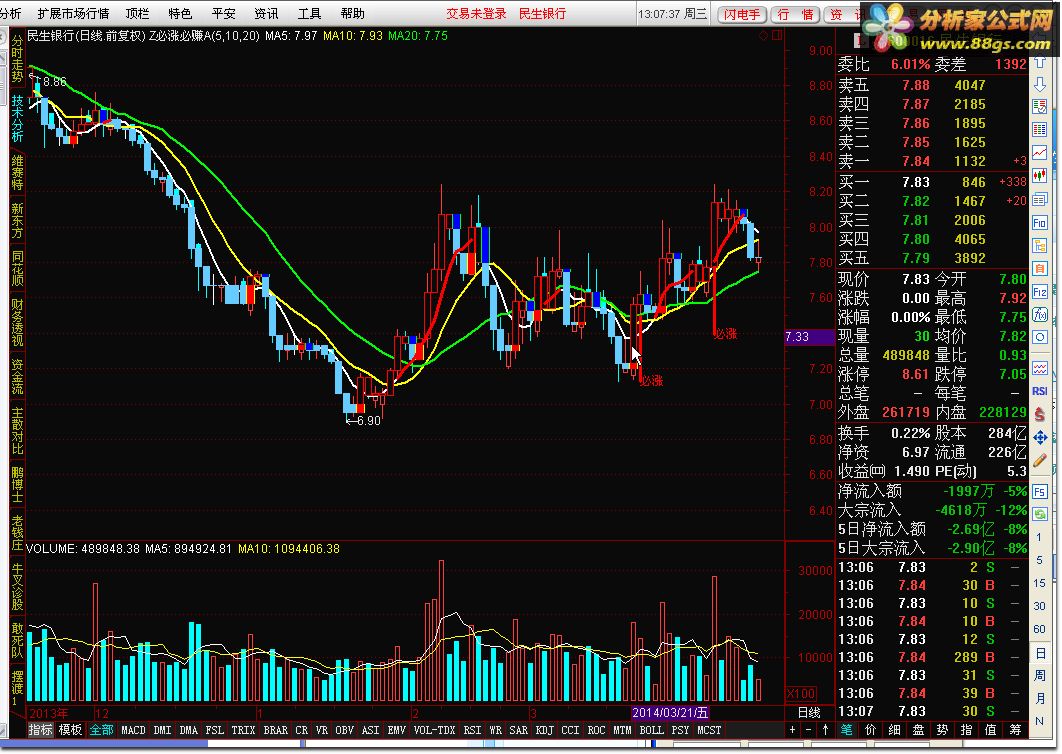Select the N multi-day period option
This screenshot has height=754, width=1062.
(x=1040, y=721)
